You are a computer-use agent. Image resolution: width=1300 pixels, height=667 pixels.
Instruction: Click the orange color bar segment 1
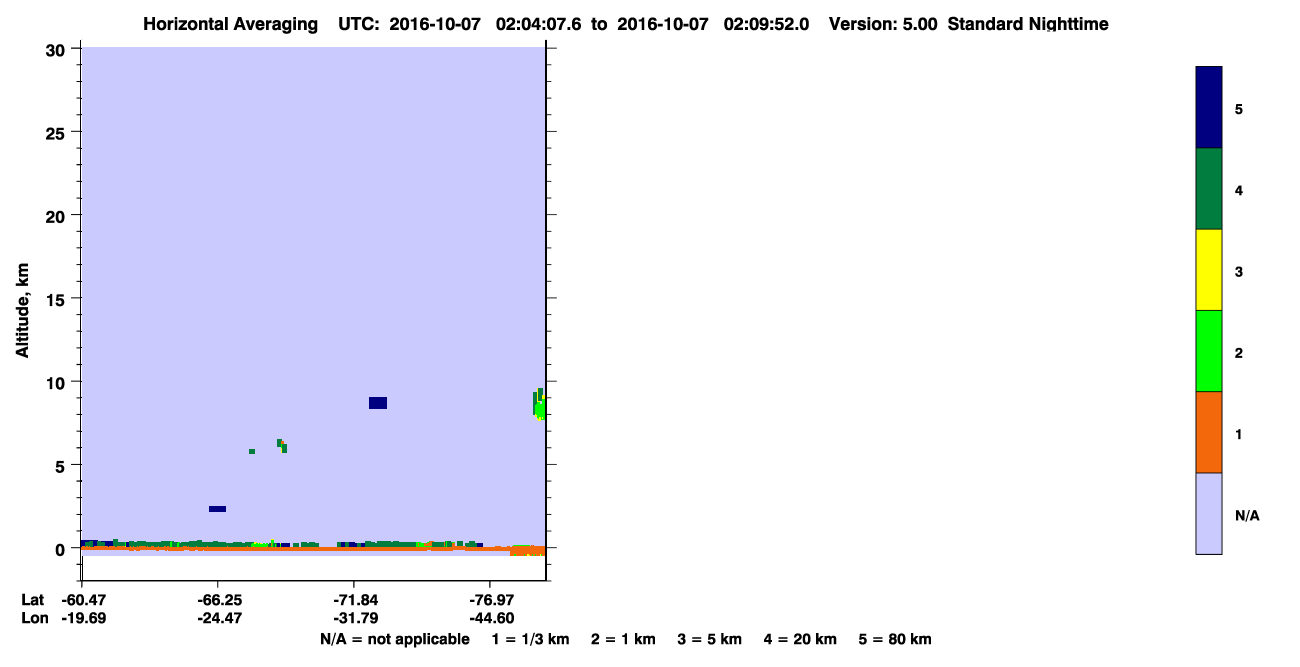coord(1208,432)
